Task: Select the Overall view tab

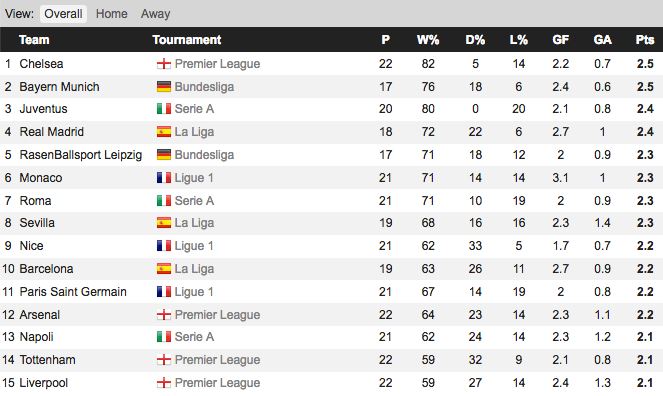Action: click(63, 14)
